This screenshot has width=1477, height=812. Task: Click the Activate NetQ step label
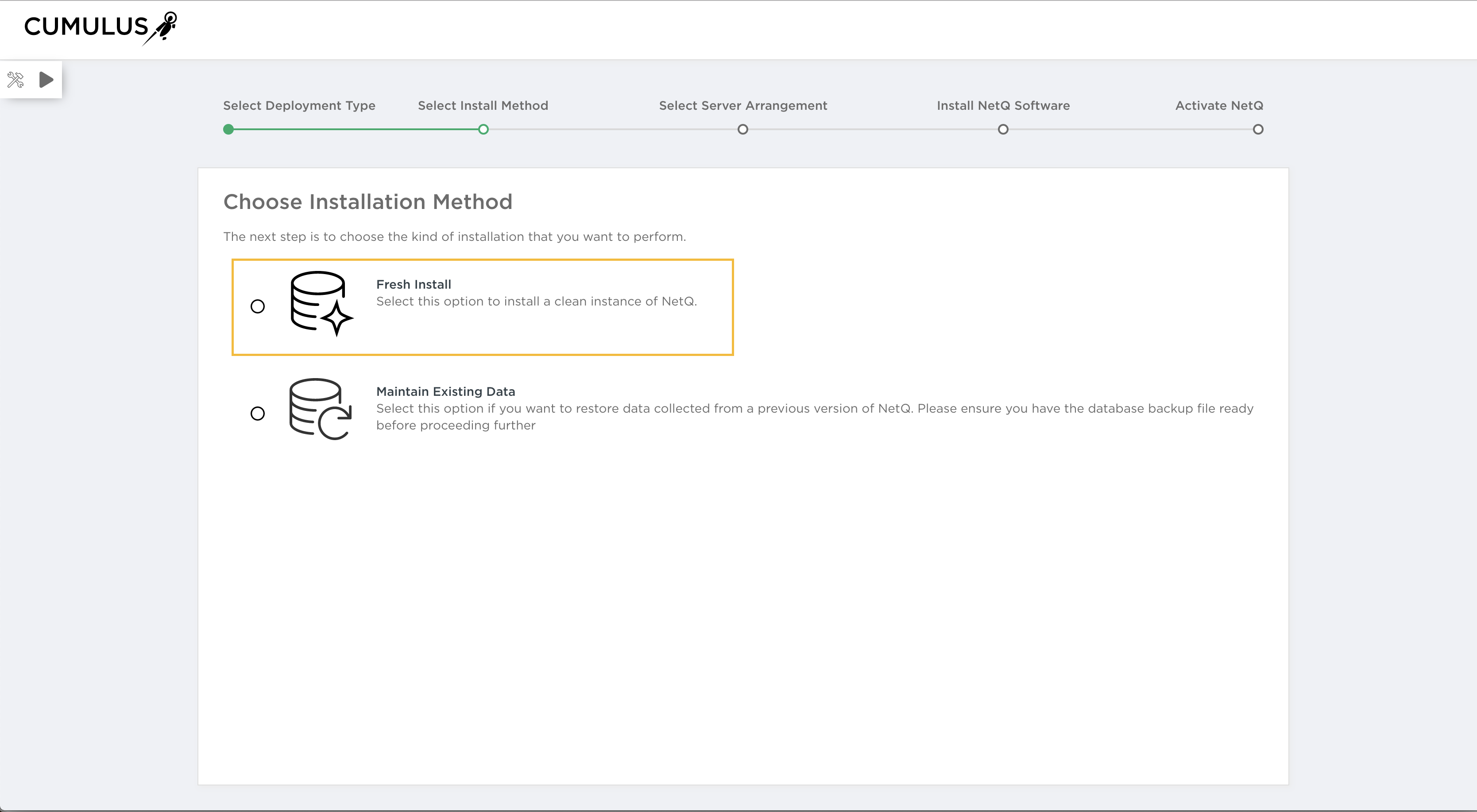(1219, 105)
